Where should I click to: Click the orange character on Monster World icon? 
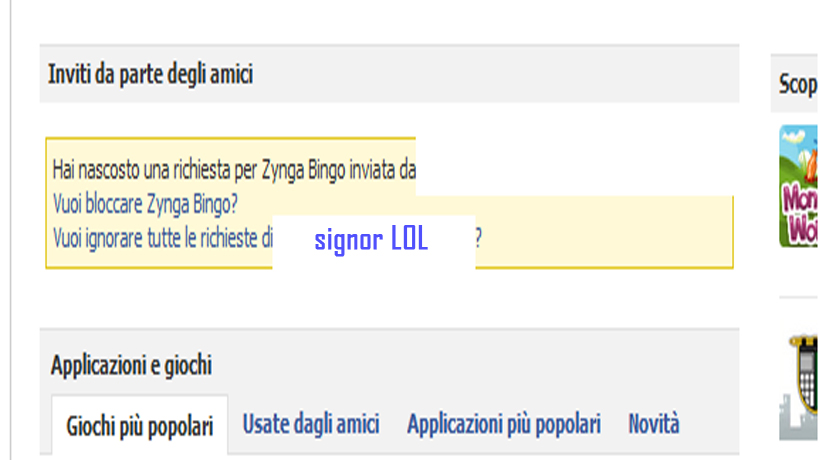(812, 166)
